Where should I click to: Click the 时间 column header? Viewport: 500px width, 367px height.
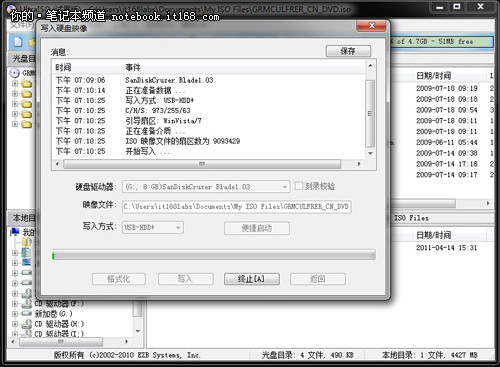pos(63,67)
